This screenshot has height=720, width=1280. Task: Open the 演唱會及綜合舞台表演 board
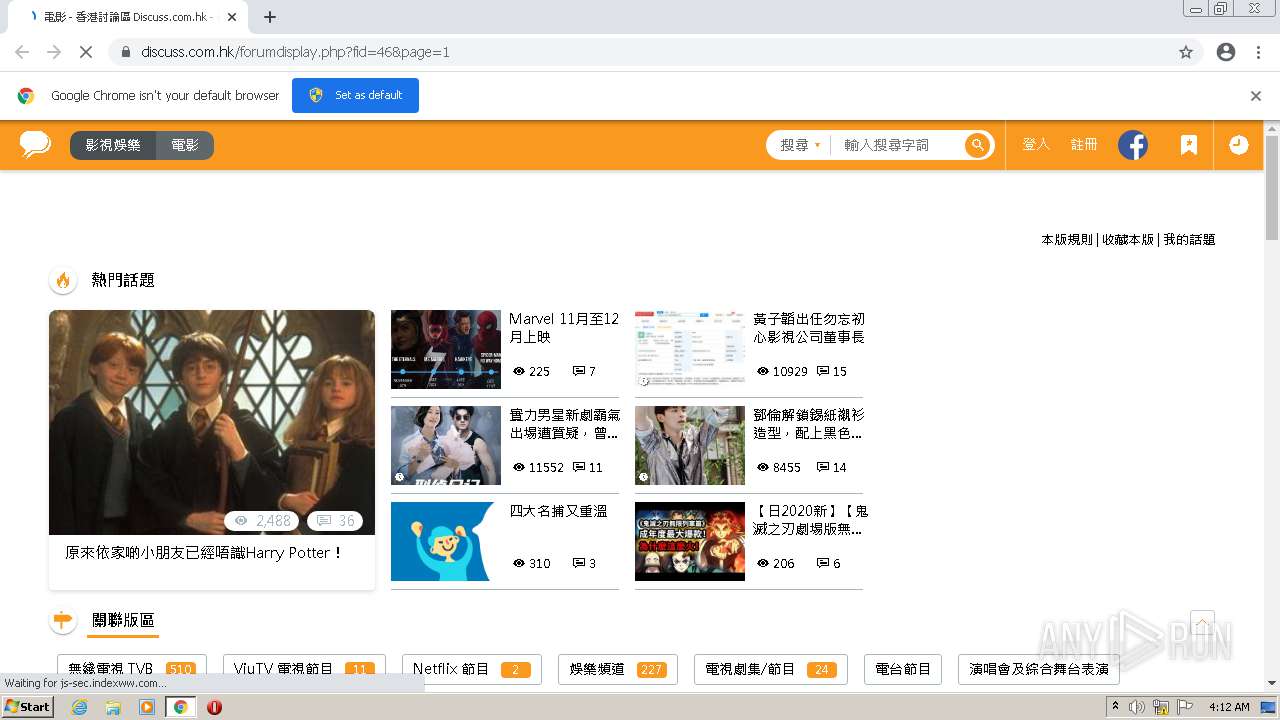[x=1039, y=669]
